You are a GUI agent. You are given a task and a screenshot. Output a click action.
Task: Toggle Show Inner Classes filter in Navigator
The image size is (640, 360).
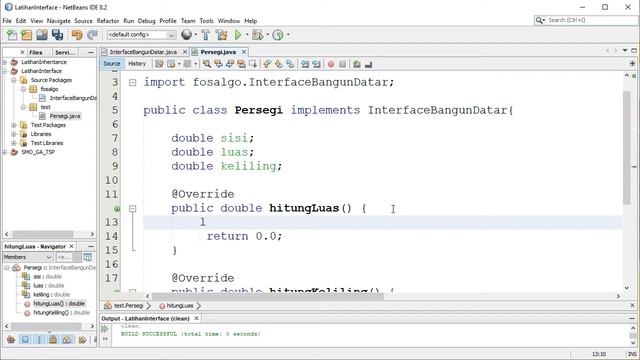(x=67, y=340)
